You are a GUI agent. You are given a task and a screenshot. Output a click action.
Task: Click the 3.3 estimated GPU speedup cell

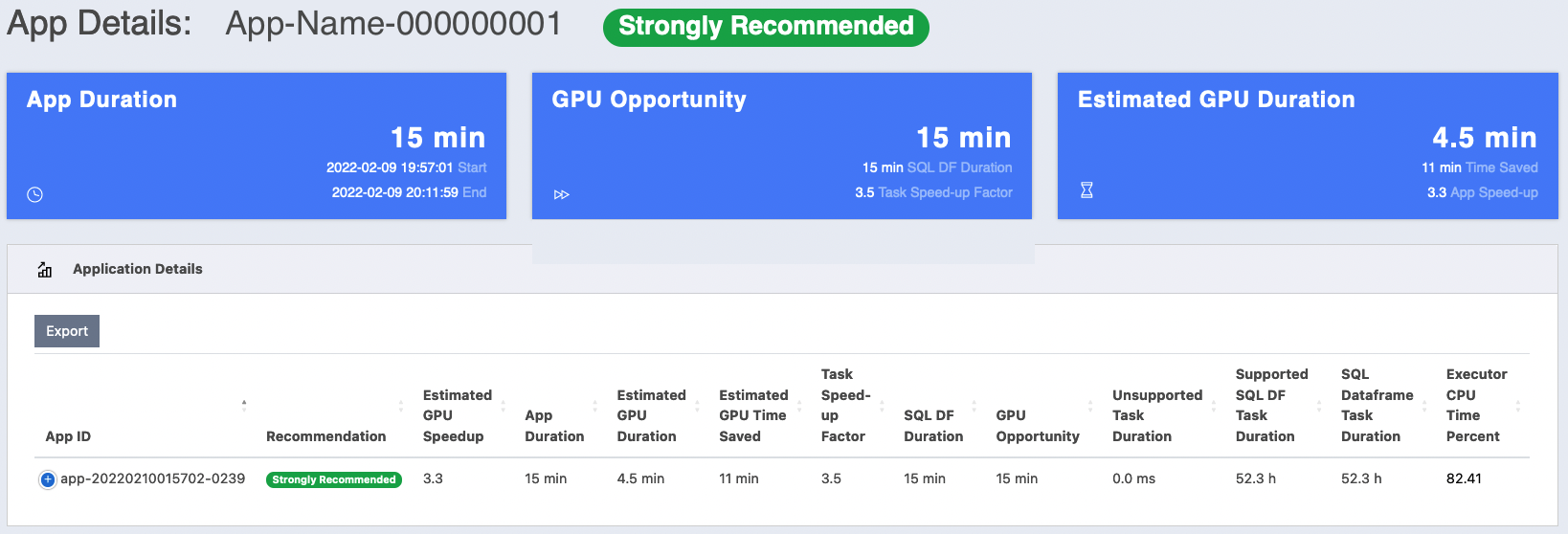click(433, 478)
